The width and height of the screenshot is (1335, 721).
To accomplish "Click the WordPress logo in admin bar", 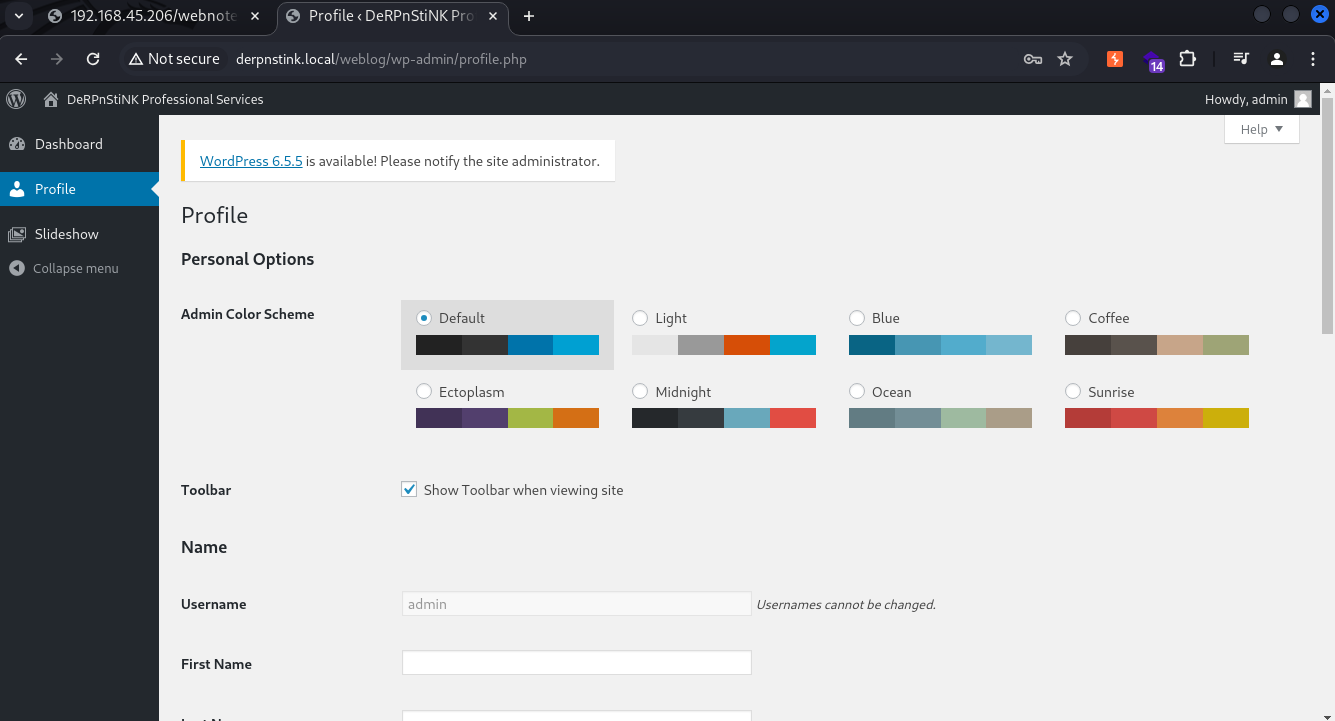I will 16,99.
